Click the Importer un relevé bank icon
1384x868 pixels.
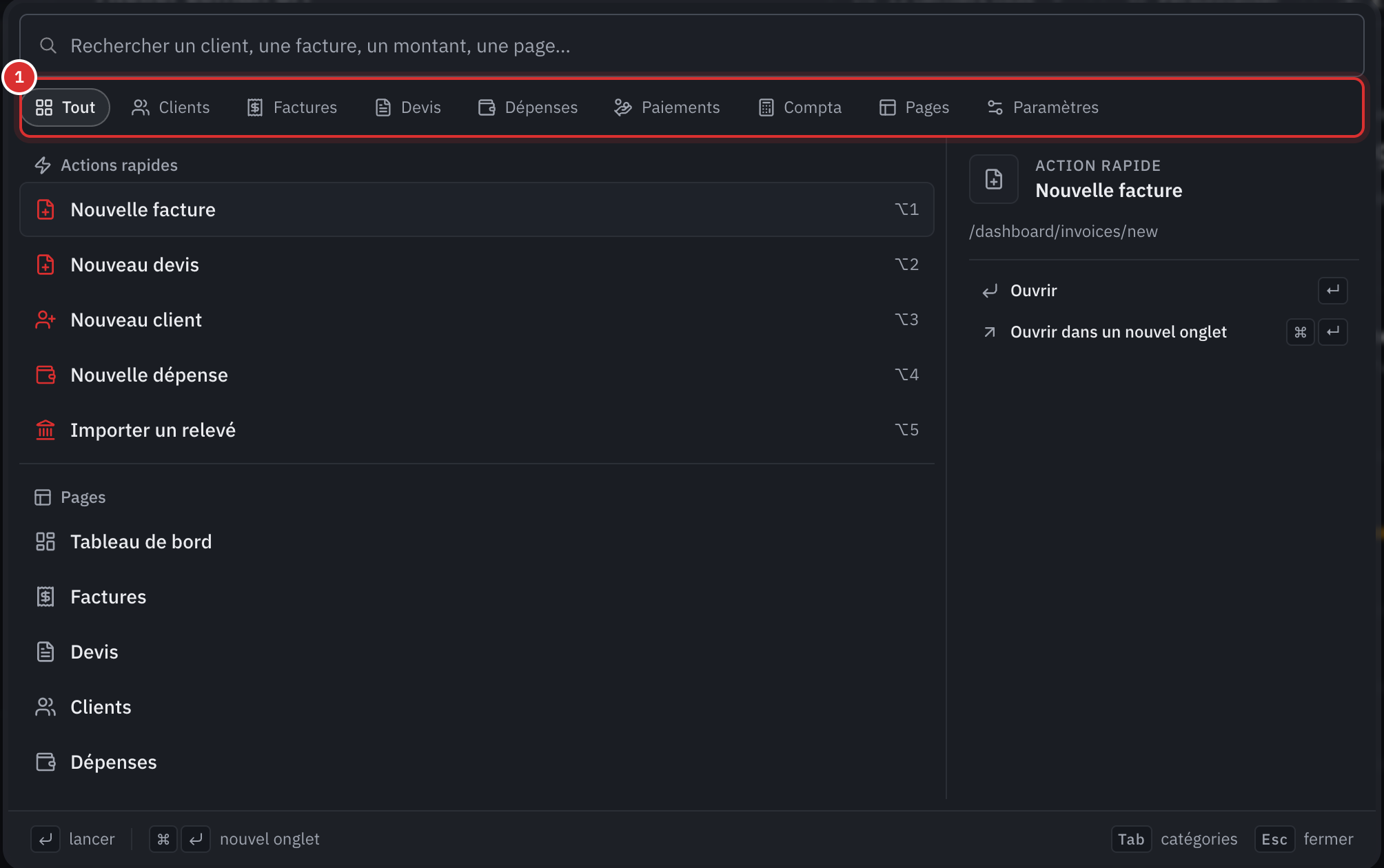click(45, 430)
